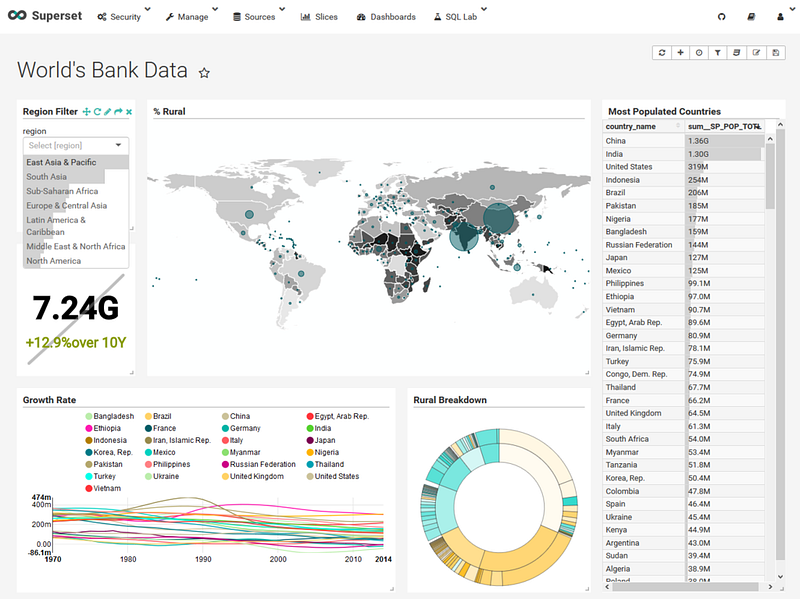Screen dimensions: 800x599
Task: Open the Sources menu
Action: 254,17
